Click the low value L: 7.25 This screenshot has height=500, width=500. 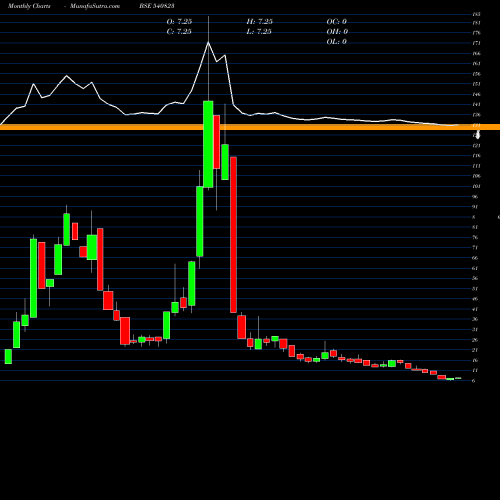(x=259, y=31)
